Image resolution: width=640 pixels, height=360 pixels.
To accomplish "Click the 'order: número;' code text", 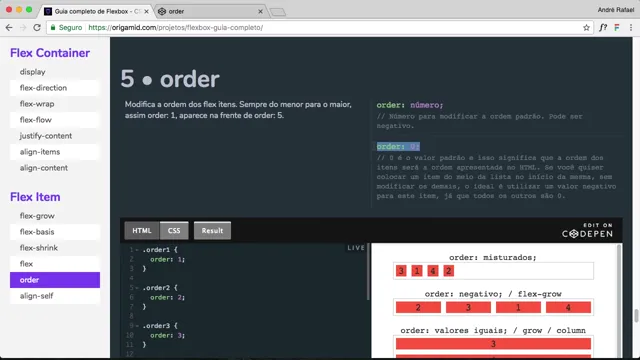I will 409,105.
